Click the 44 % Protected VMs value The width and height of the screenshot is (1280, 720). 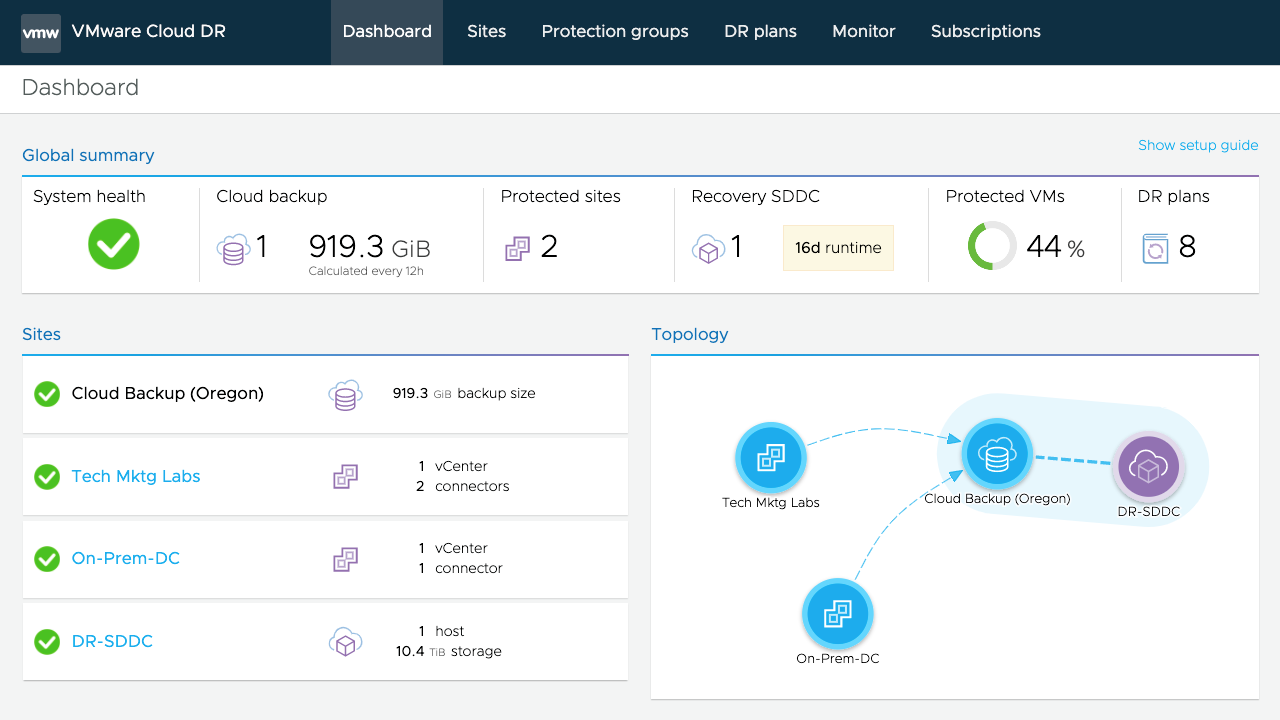point(1056,247)
